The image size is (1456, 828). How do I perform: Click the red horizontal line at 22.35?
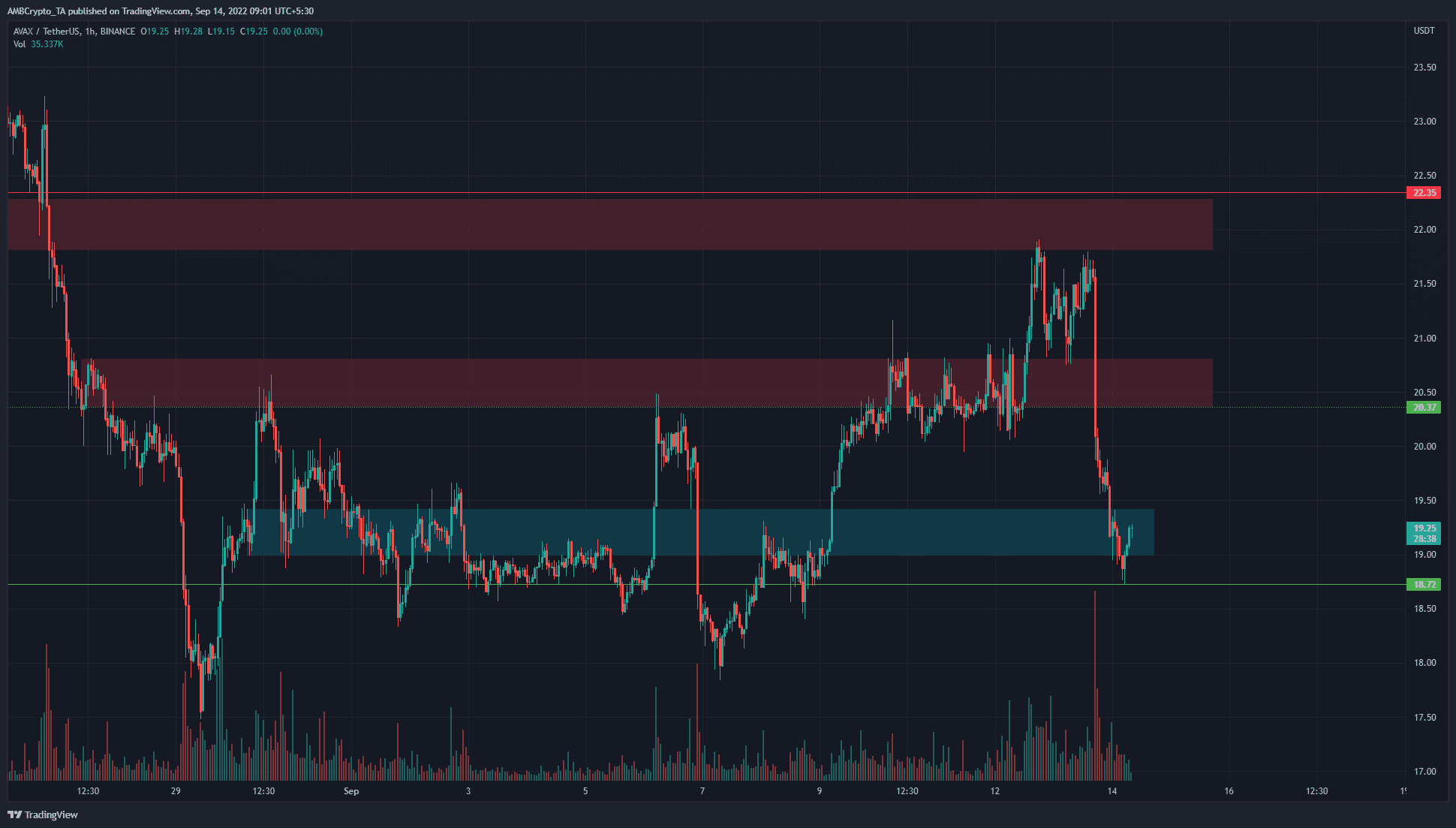click(706, 193)
